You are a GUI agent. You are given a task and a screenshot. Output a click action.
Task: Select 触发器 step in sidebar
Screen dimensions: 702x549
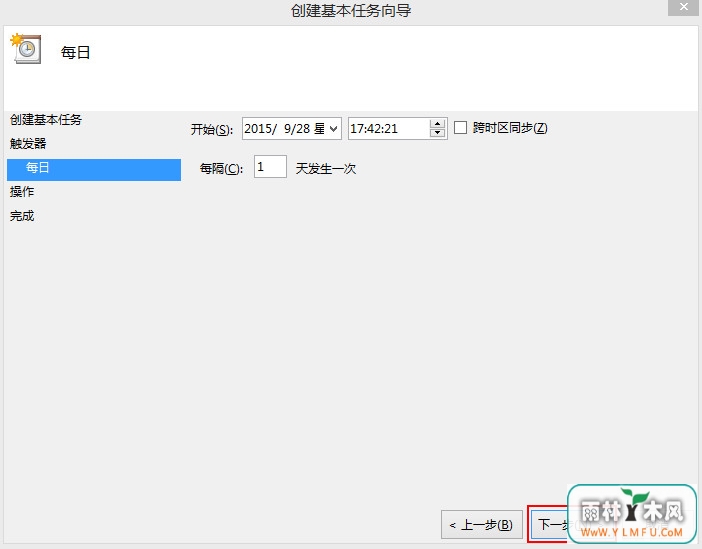tap(28, 144)
